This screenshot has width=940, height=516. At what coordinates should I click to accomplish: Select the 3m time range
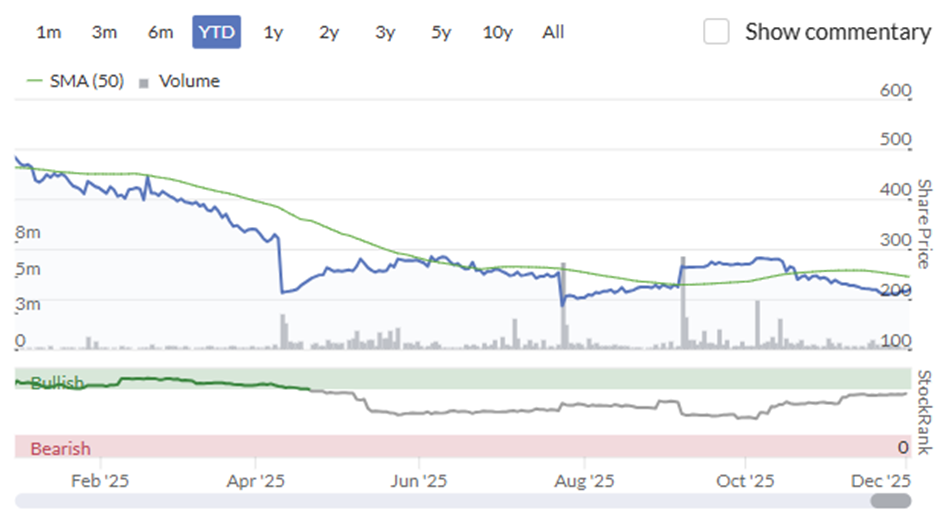(104, 32)
